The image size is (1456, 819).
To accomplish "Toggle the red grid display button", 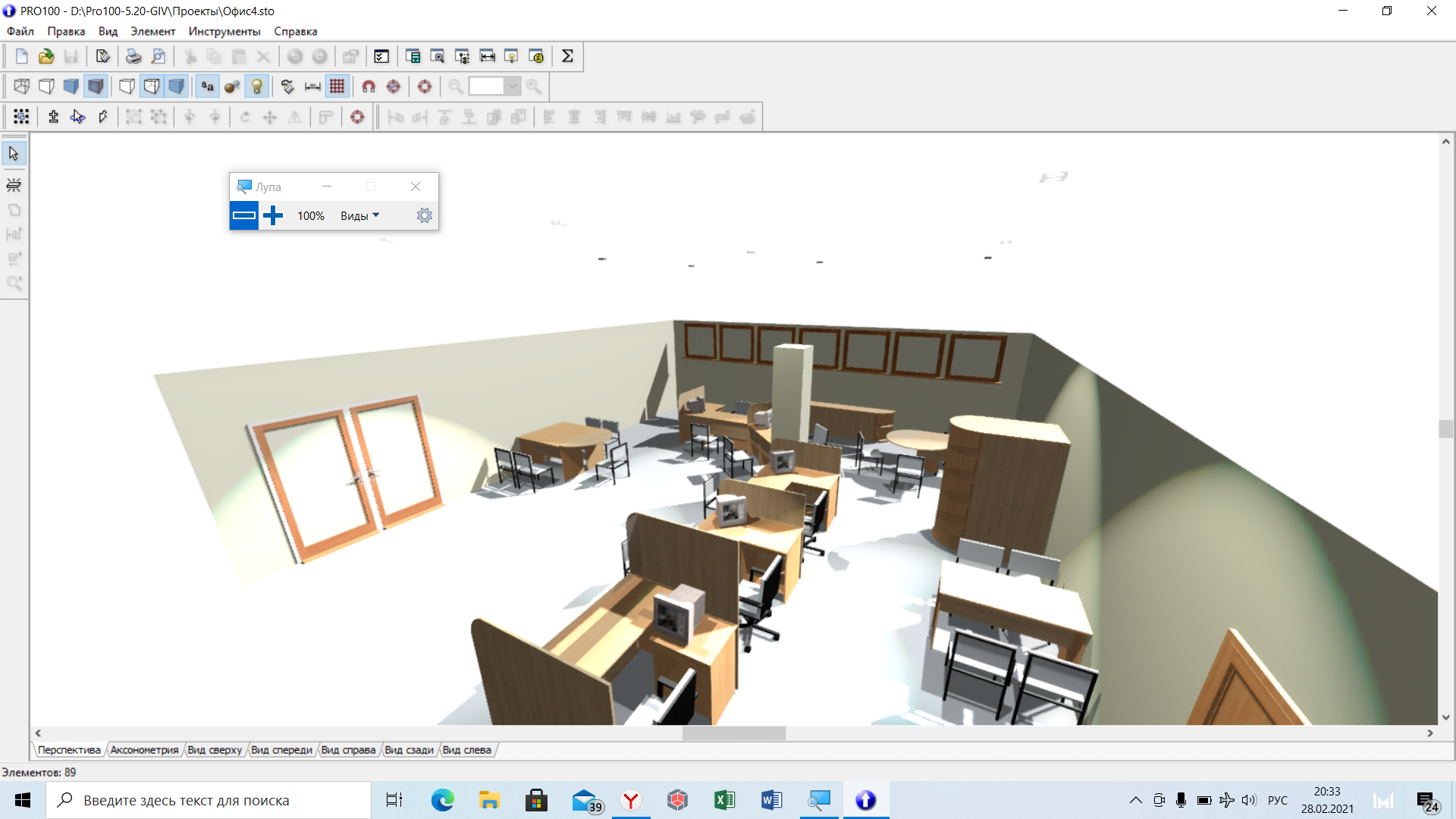I will [337, 86].
